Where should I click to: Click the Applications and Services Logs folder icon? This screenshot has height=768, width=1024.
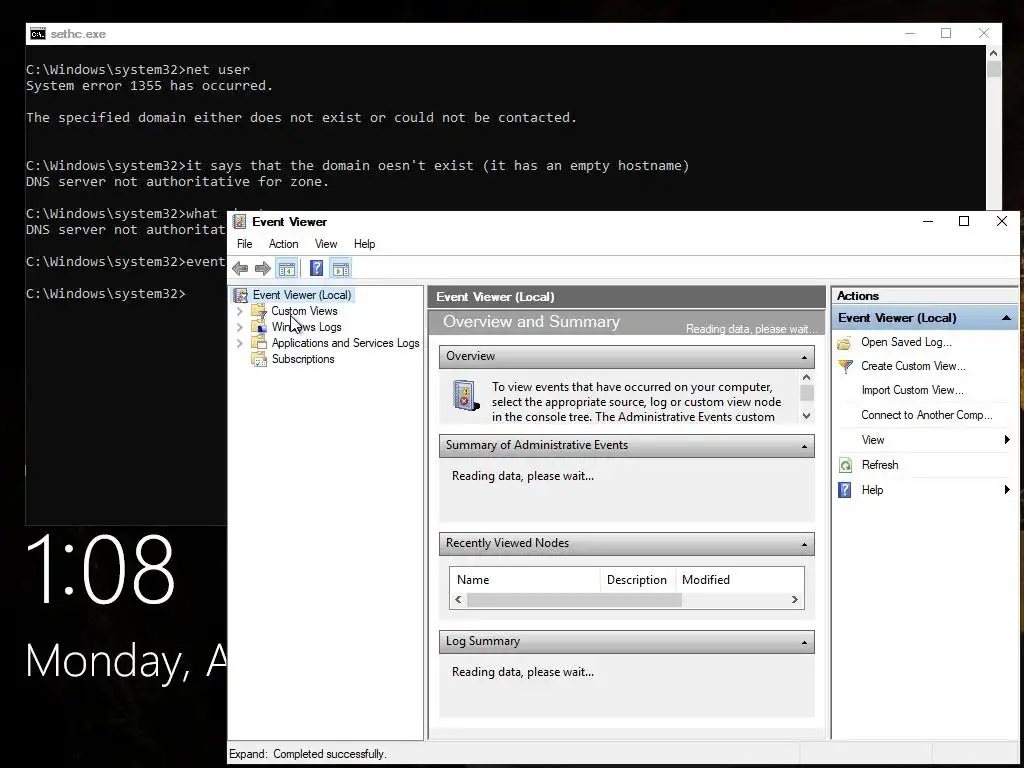(x=259, y=343)
